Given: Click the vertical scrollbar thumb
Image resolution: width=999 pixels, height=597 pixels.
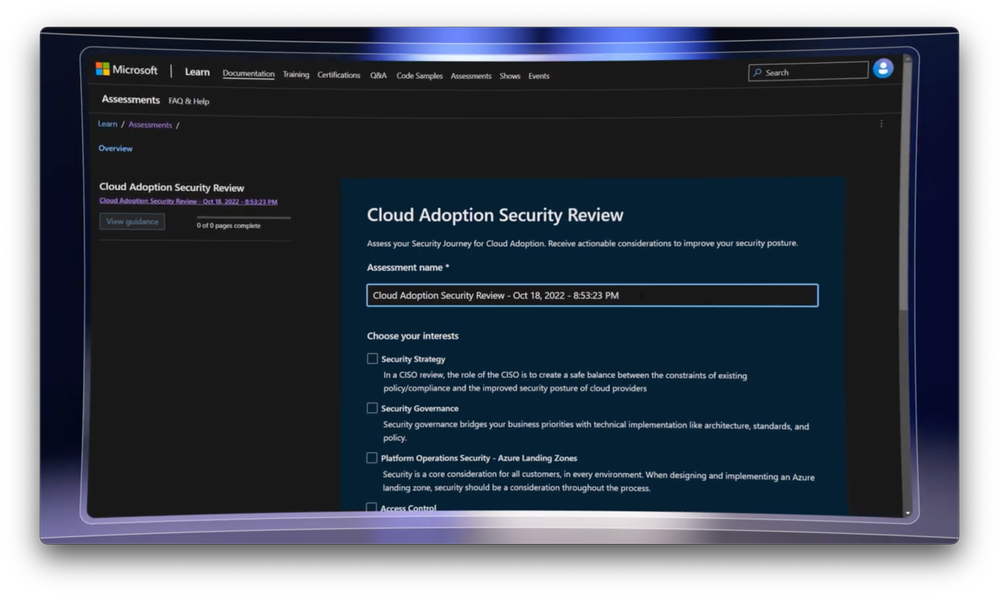Looking at the screenshot, I should [x=907, y=187].
